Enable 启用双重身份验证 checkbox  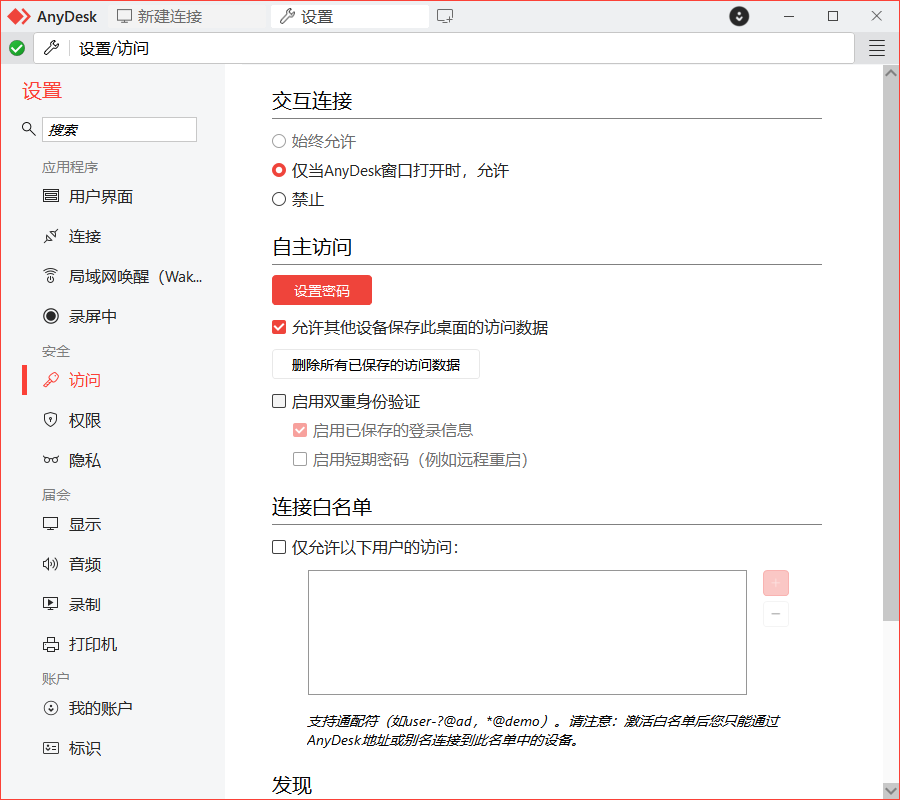[x=278, y=401]
